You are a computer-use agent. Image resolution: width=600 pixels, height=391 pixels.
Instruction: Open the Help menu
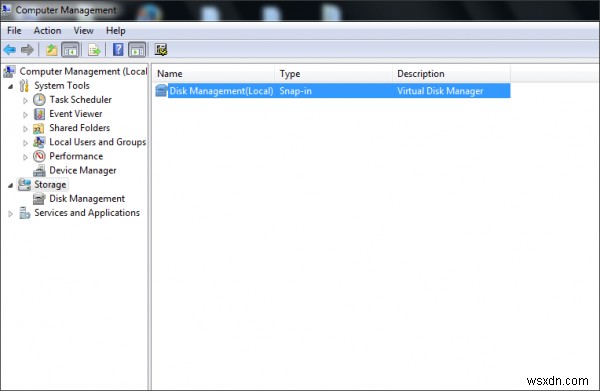click(x=116, y=31)
